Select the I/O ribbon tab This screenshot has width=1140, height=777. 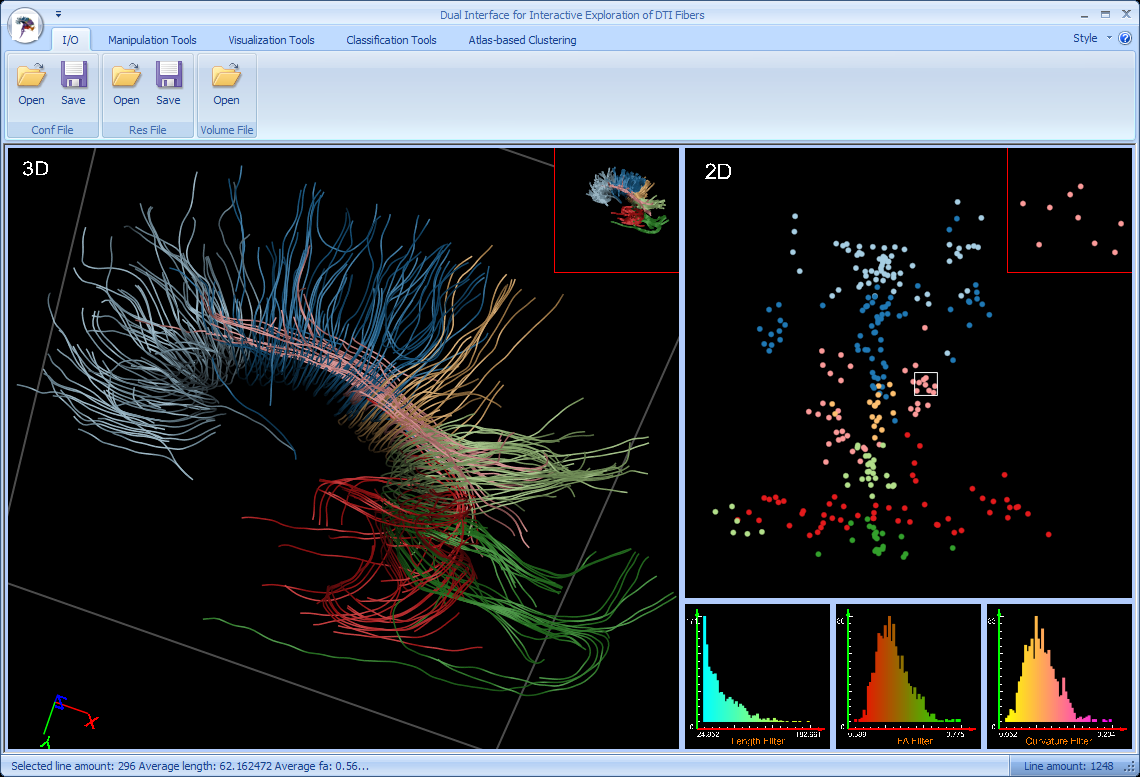click(x=70, y=40)
